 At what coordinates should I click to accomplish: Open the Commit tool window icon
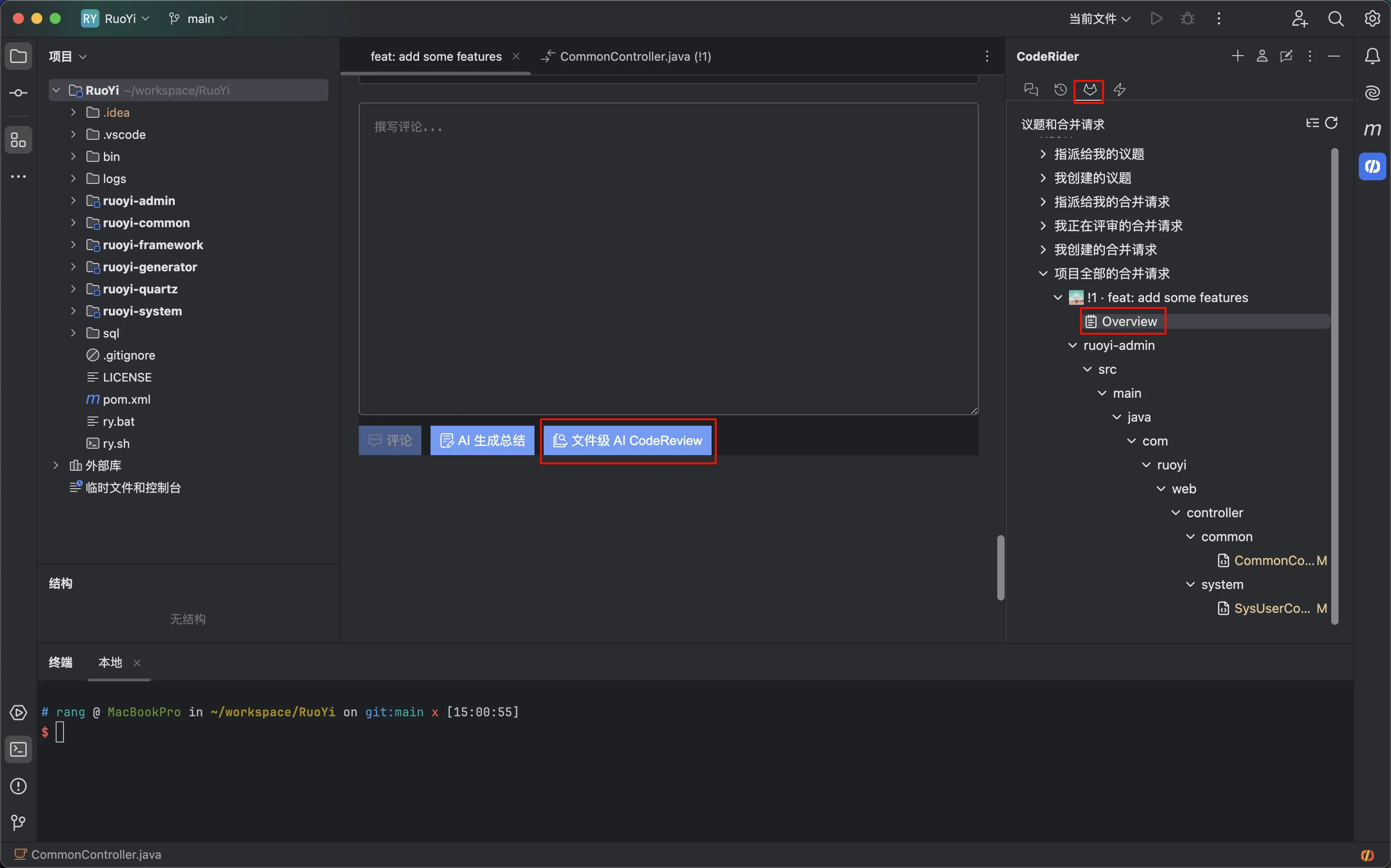pyautogui.click(x=18, y=93)
